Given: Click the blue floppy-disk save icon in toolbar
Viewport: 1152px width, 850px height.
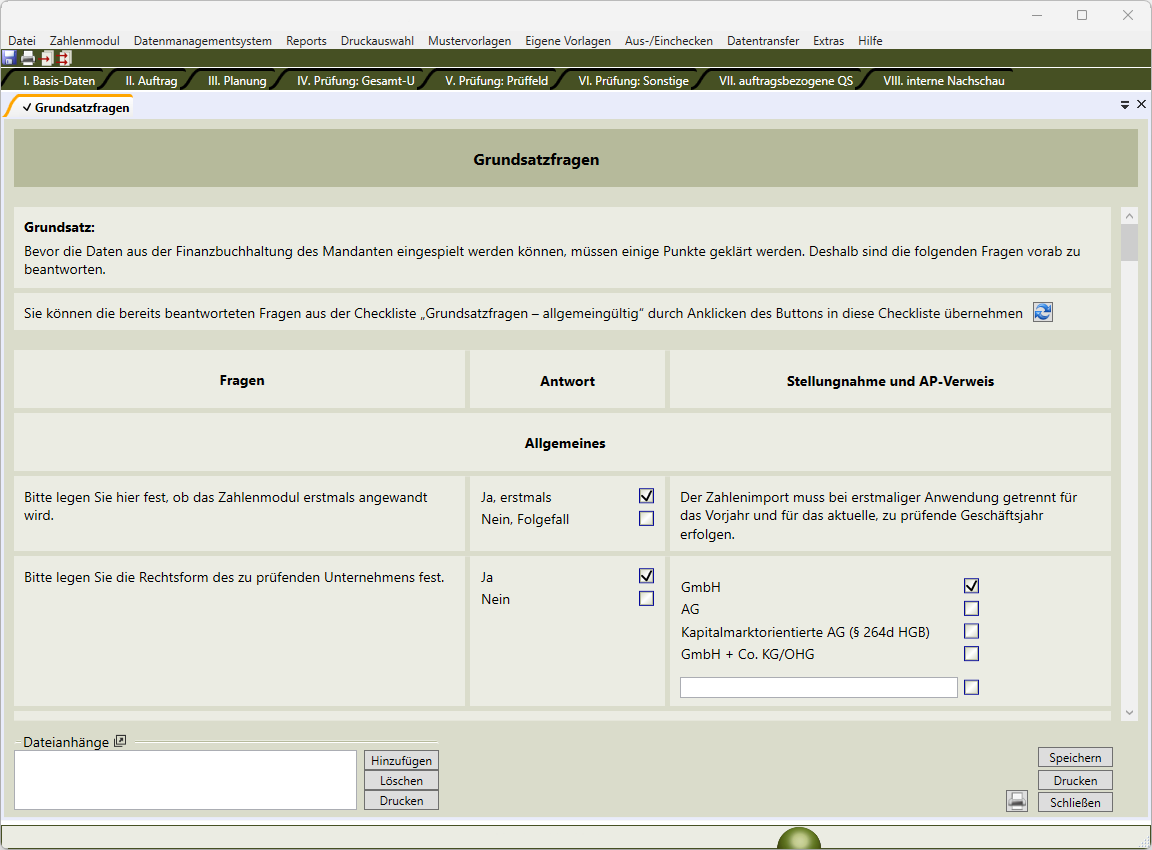Looking at the screenshot, I should click(9, 58).
